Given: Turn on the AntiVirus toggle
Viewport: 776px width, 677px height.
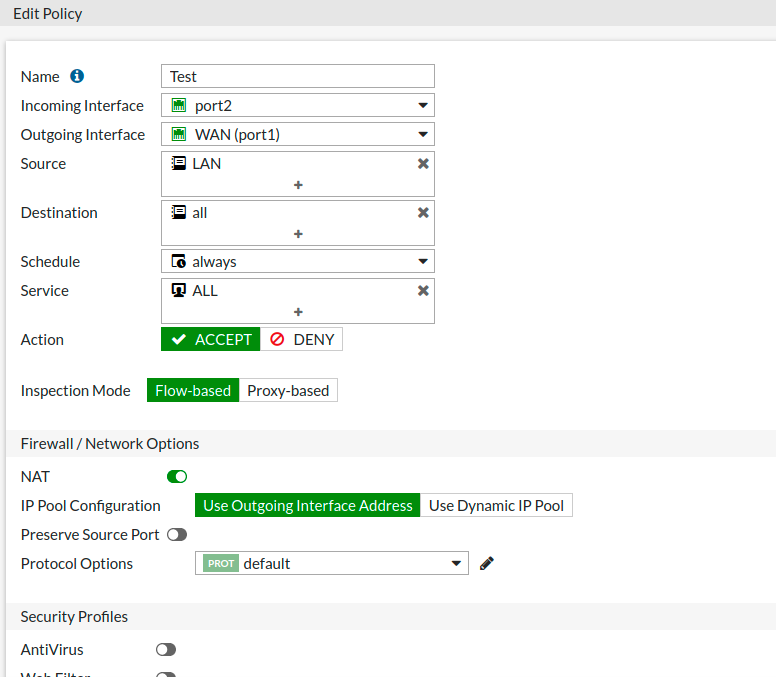Looking at the screenshot, I should (166, 650).
